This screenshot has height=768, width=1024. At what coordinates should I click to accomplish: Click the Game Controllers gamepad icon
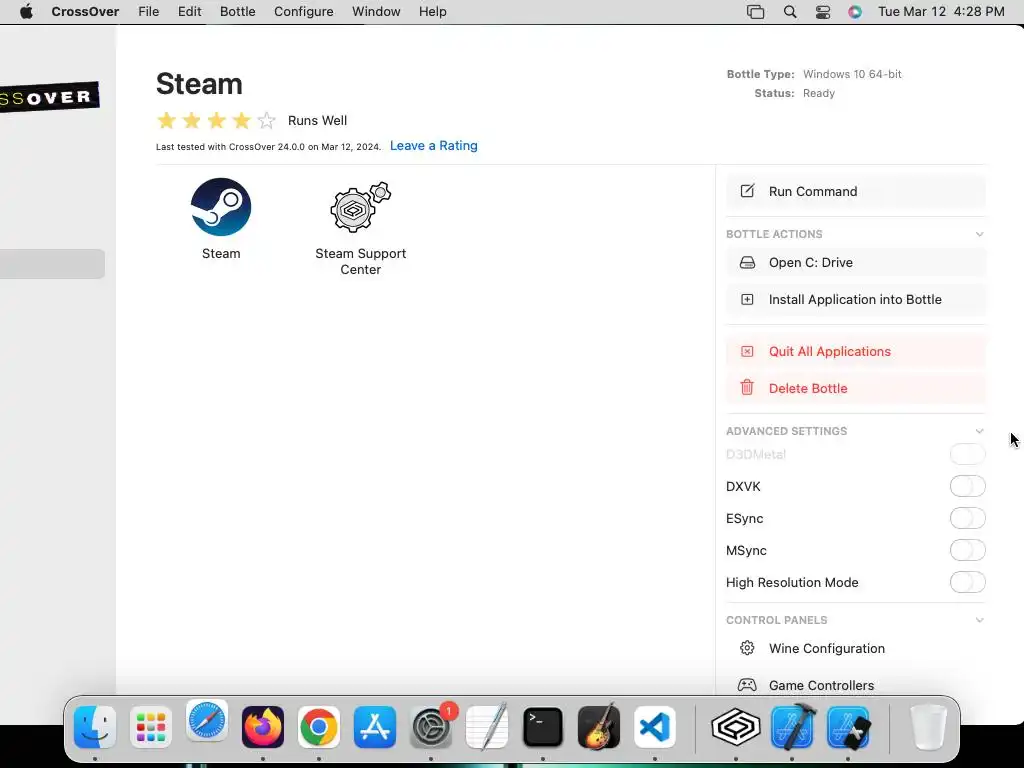pyautogui.click(x=747, y=684)
